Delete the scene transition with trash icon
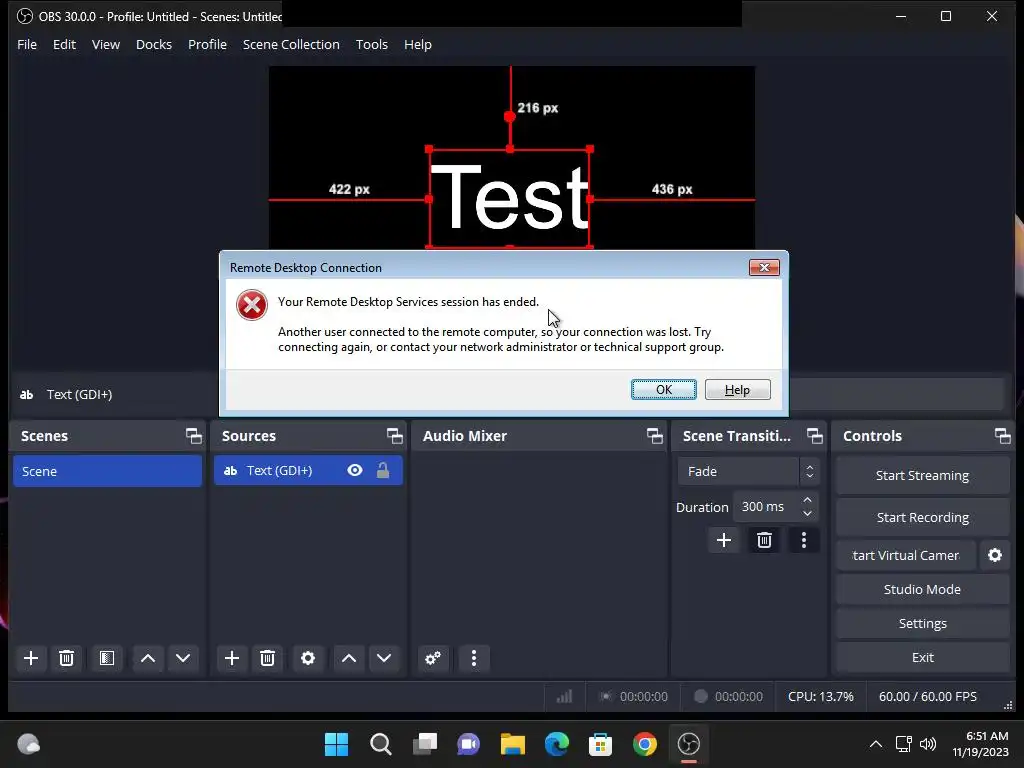This screenshot has width=1024, height=768. tap(764, 540)
